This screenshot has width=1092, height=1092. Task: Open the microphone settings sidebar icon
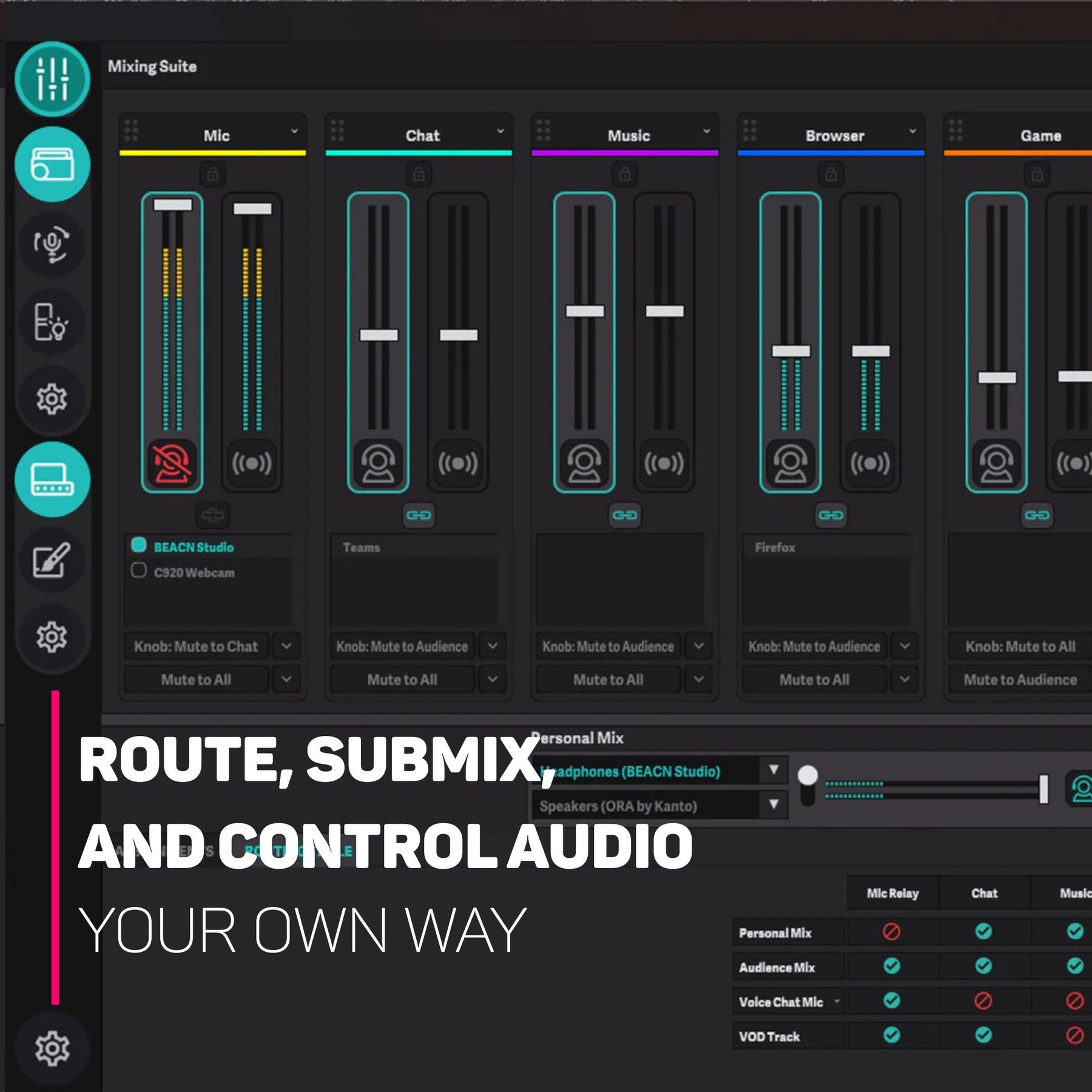pos(52,244)
